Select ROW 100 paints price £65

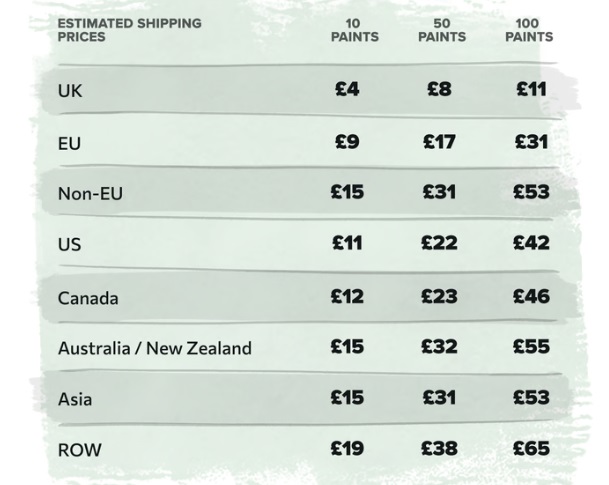(x=531, y=448)
